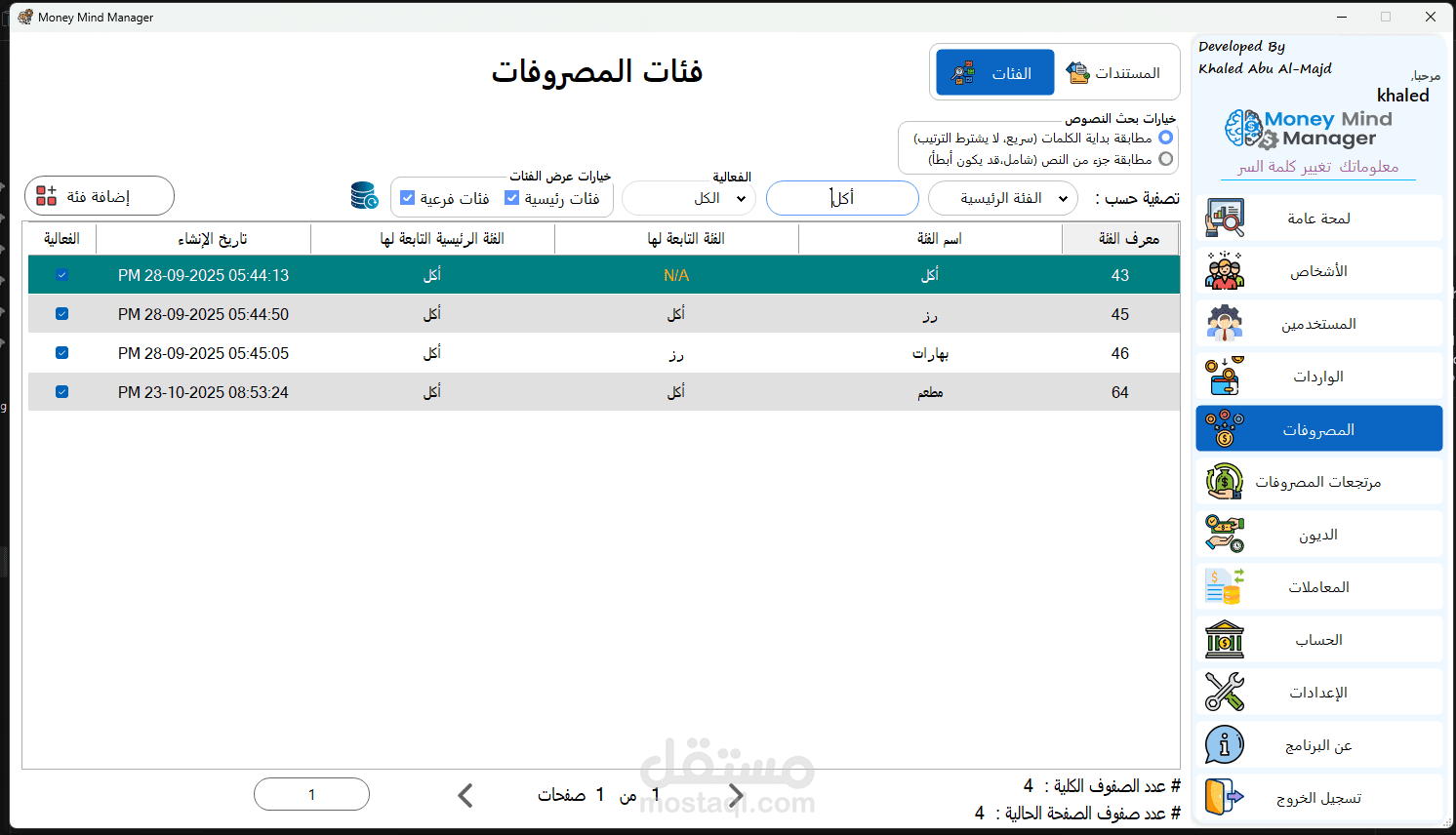Click category name بهارات cell

[930, 353]
